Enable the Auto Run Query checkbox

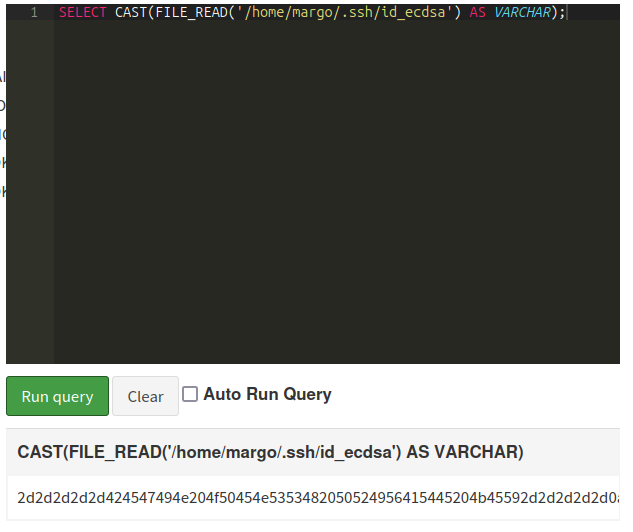pos(190,394)
